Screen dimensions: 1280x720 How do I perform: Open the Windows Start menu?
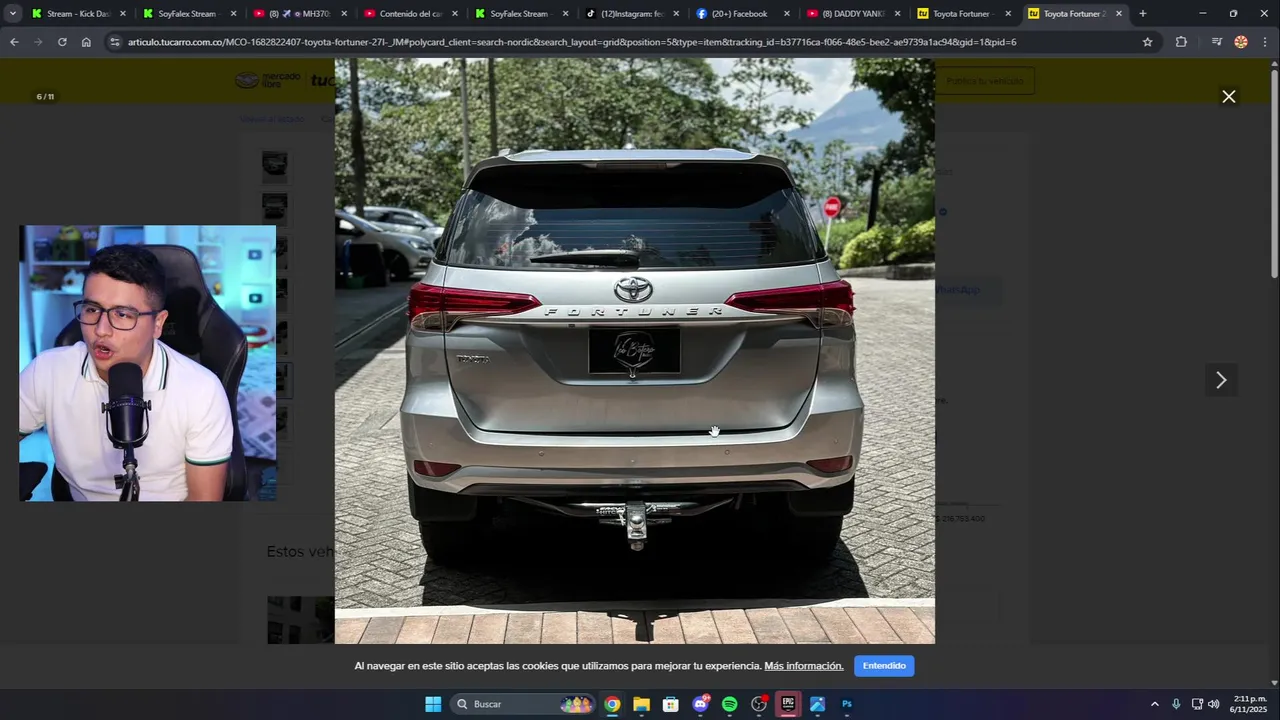[x=433, y=704]
